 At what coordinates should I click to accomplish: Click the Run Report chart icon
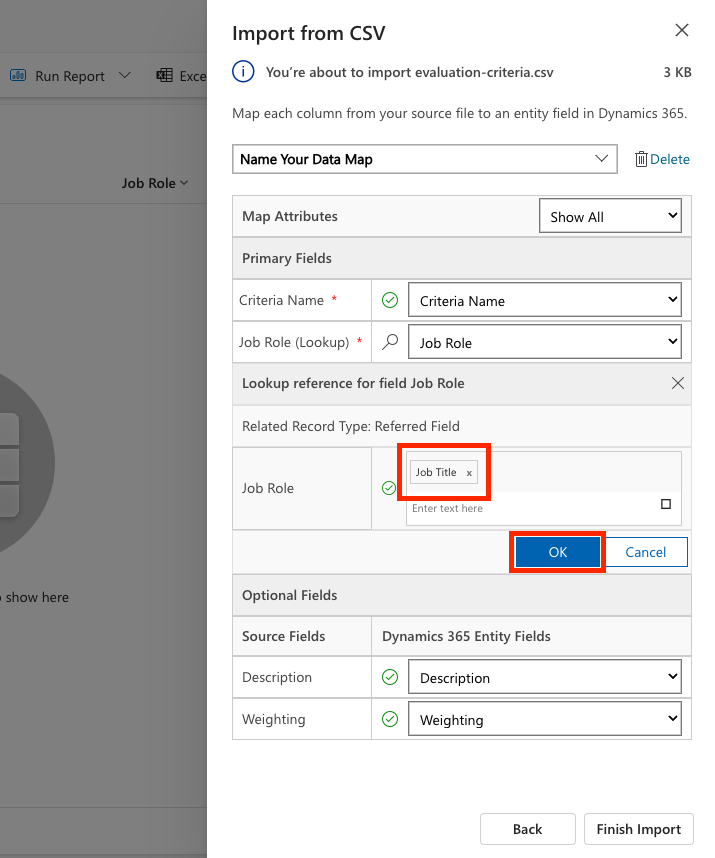(x=18, y=76)
